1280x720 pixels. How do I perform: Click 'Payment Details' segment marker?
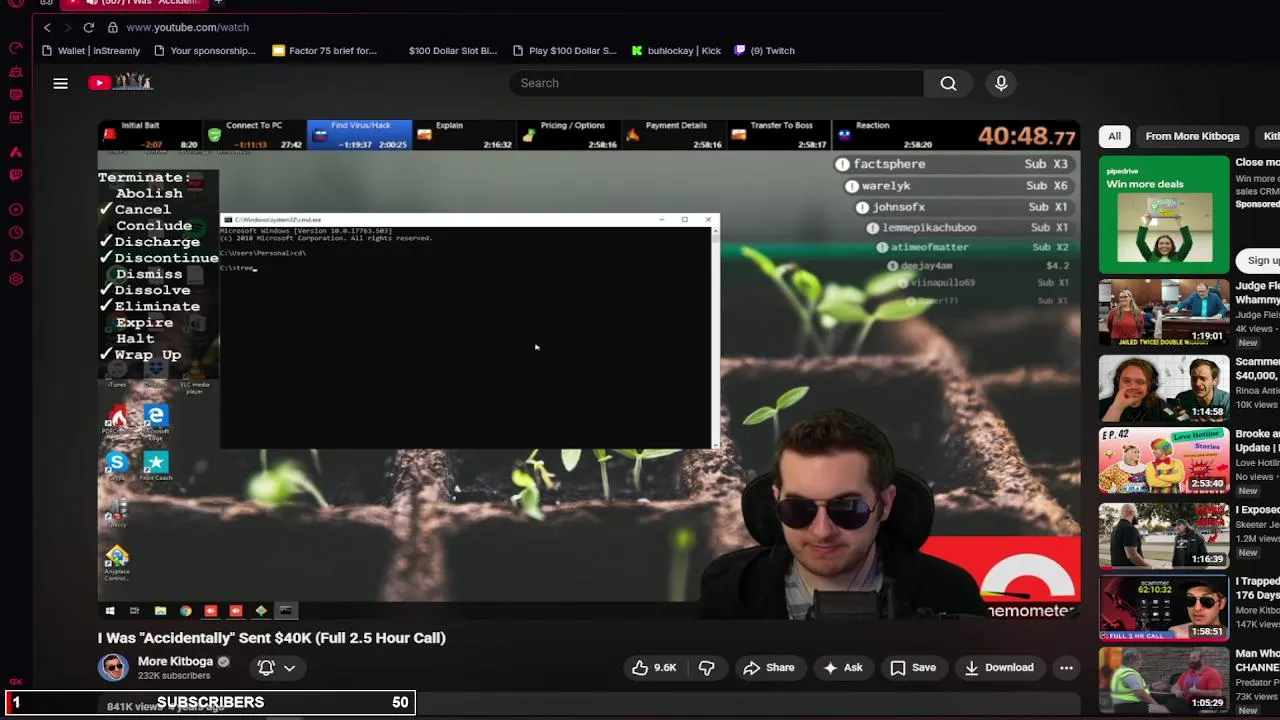(674, 134)
